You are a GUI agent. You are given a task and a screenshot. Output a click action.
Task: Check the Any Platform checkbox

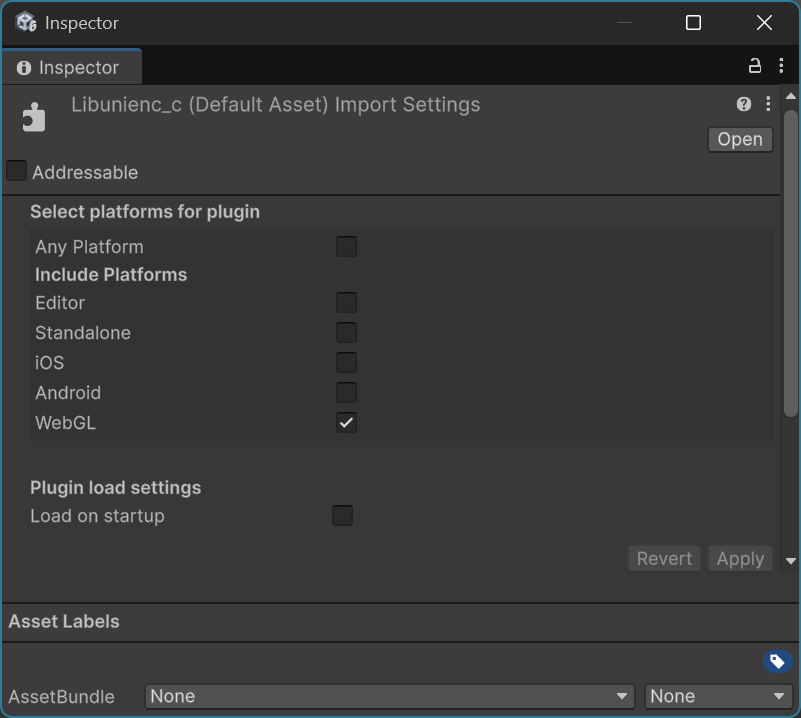[346, 247]
